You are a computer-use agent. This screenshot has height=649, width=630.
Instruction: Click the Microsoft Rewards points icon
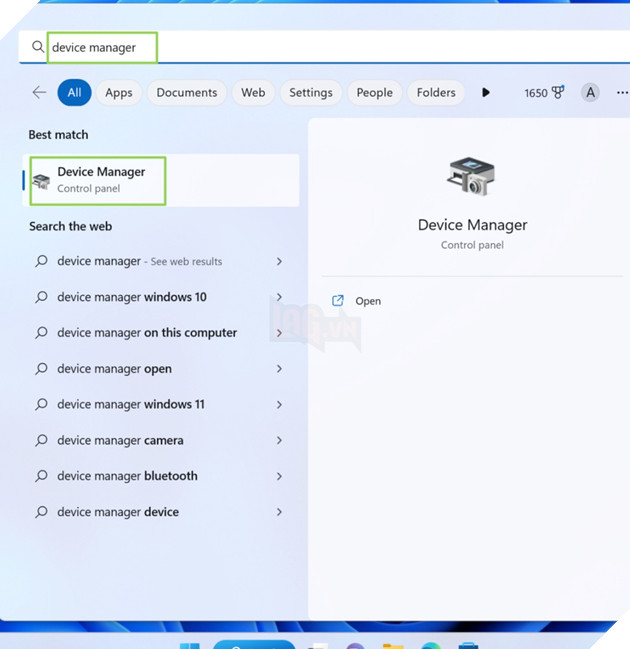pos(558,92)
